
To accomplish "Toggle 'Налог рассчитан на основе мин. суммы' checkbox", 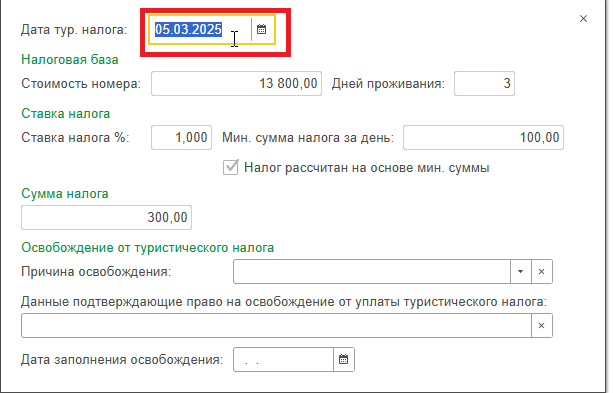I will [x=231, y=168].
